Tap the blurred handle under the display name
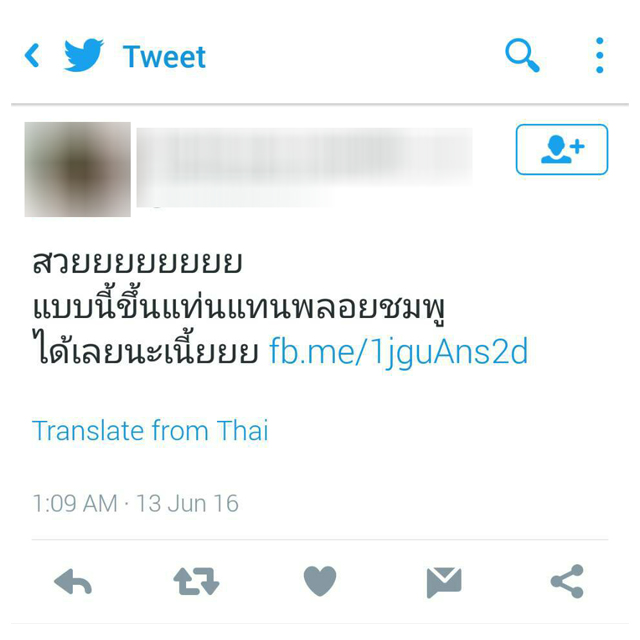 tap(235, 197)
